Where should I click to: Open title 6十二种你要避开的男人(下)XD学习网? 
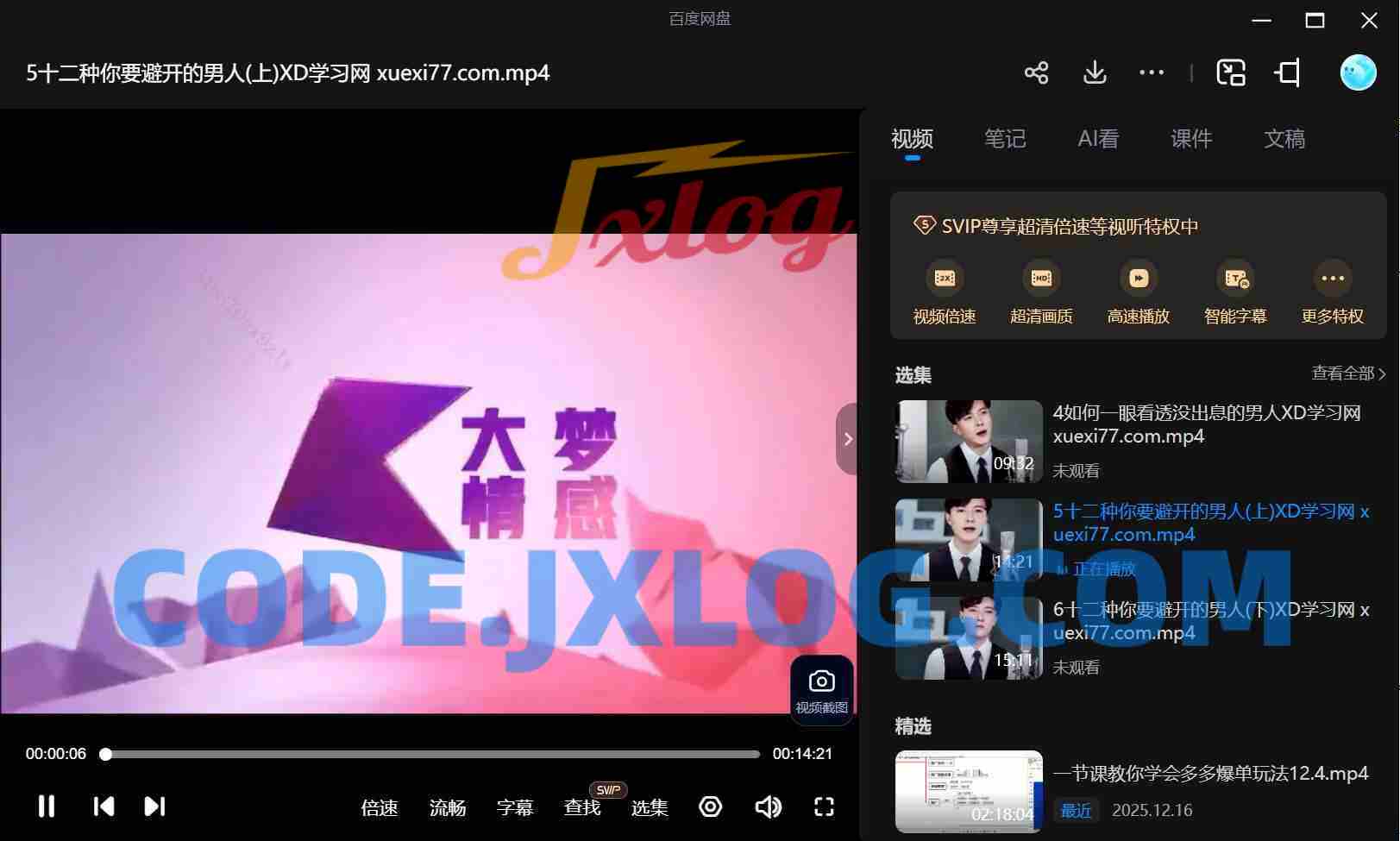coord(1211,621)
